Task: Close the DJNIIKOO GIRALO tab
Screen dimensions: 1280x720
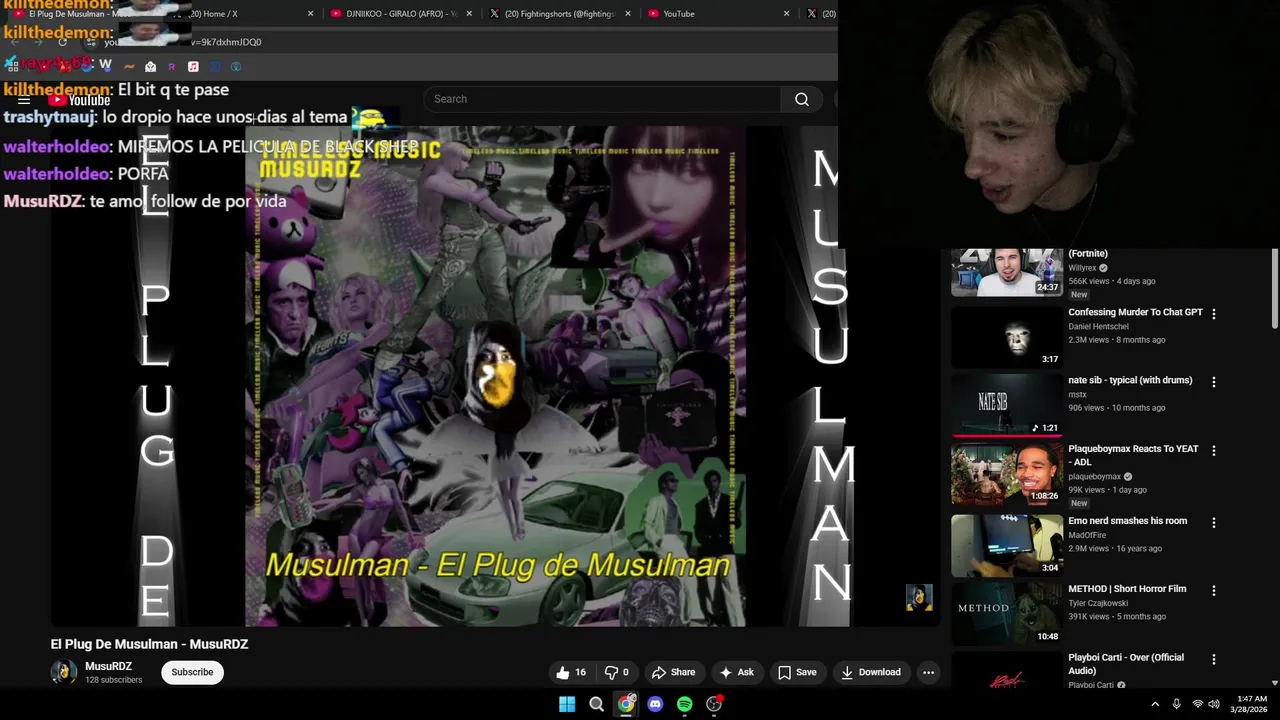Action: 469,14
